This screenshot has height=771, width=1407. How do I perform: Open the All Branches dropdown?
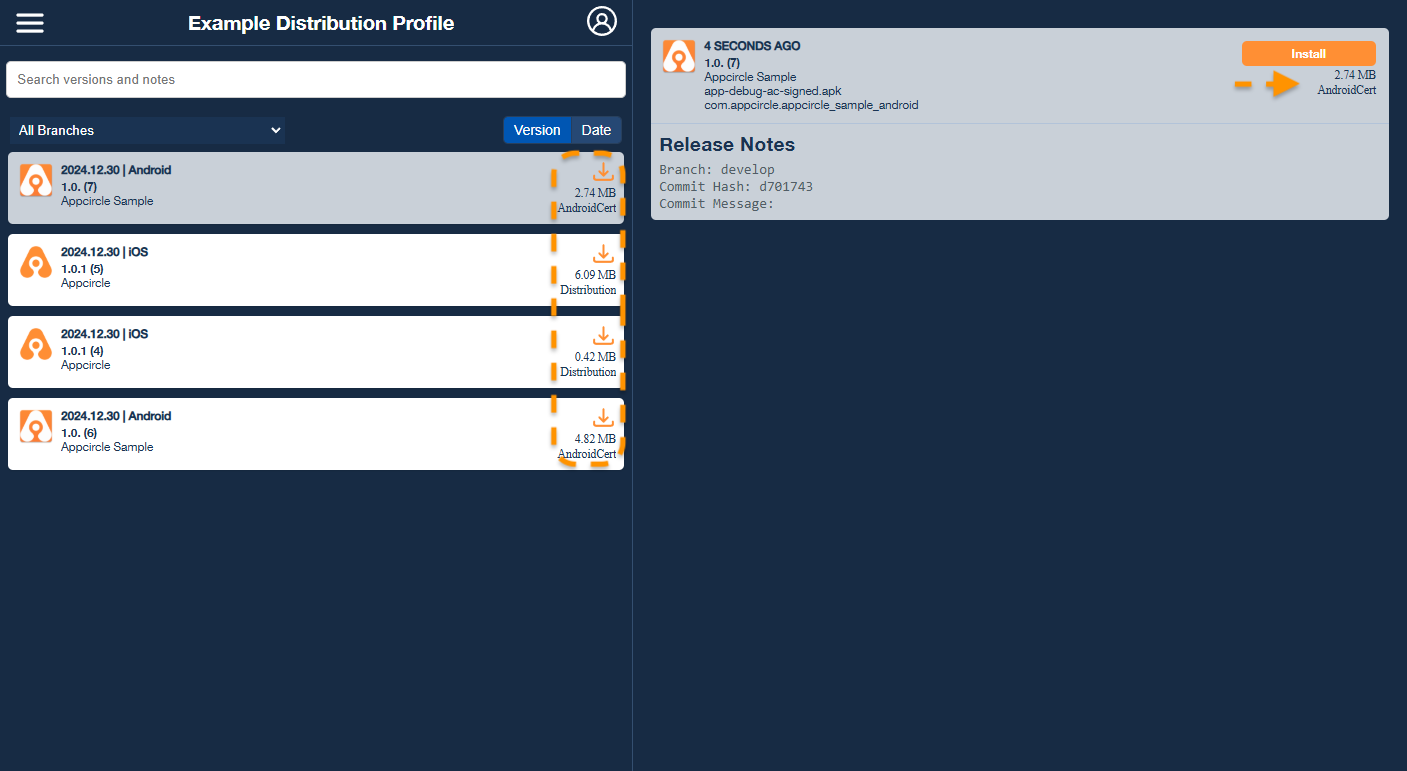(x=148, y=130)
